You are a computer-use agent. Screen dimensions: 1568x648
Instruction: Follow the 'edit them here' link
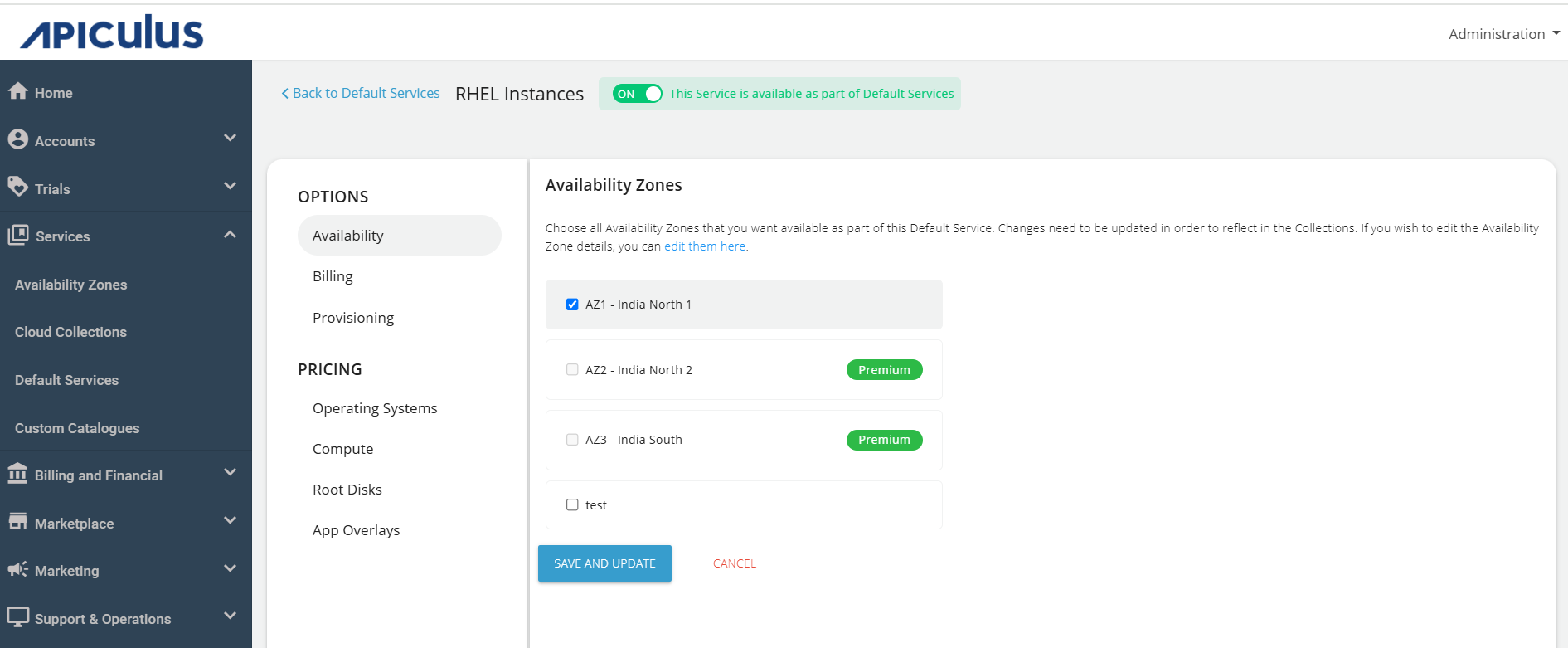[705, 246]
